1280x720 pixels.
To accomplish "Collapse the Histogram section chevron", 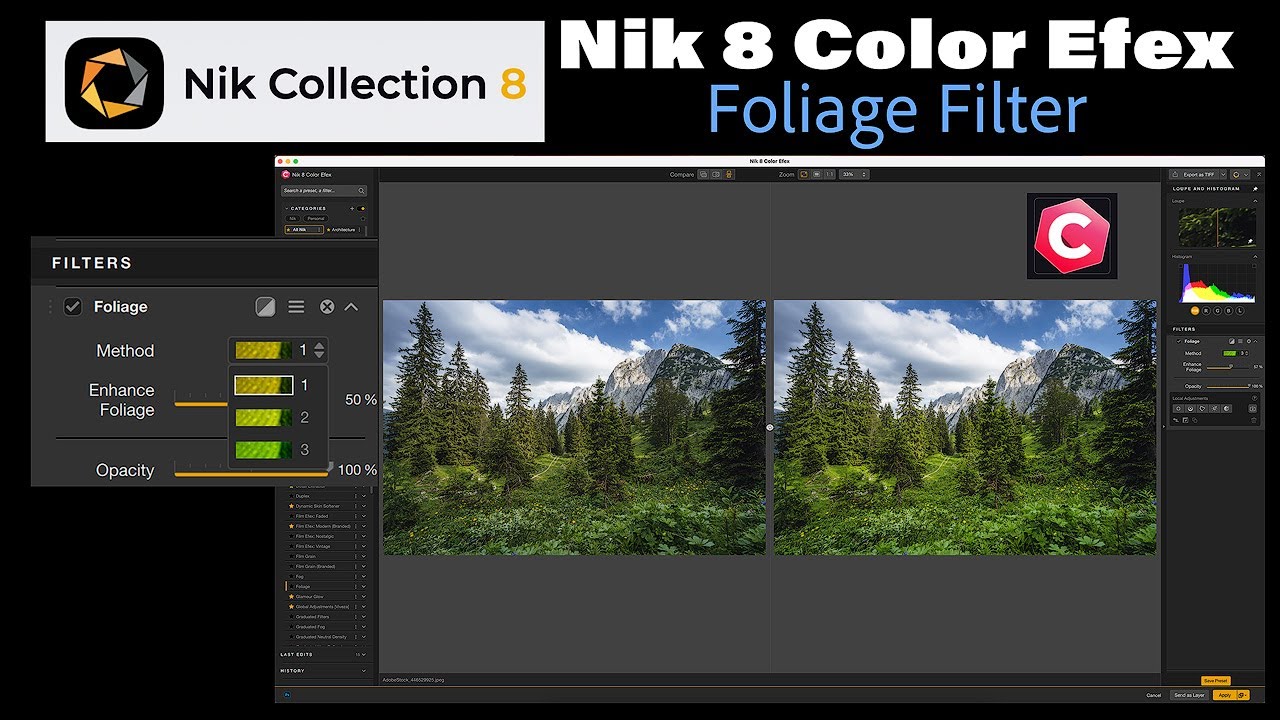I will (x=1255, y=256).
